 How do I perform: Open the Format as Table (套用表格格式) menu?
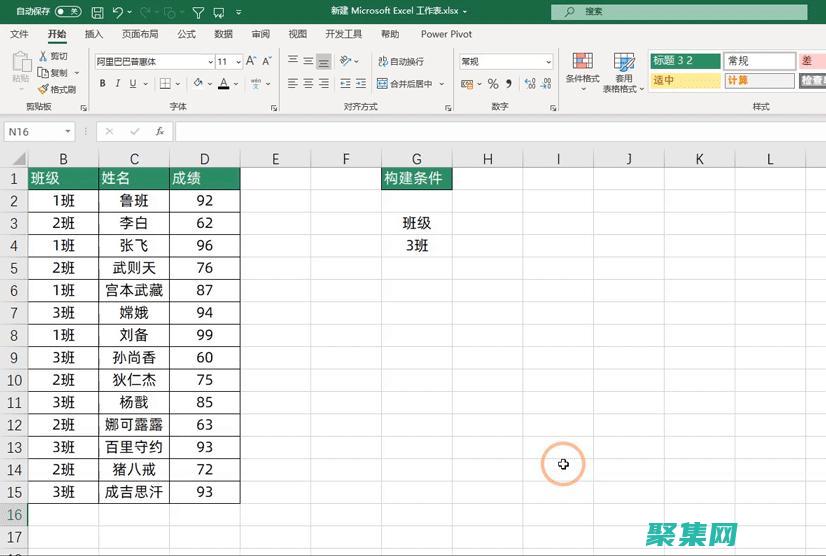(624, 73)
